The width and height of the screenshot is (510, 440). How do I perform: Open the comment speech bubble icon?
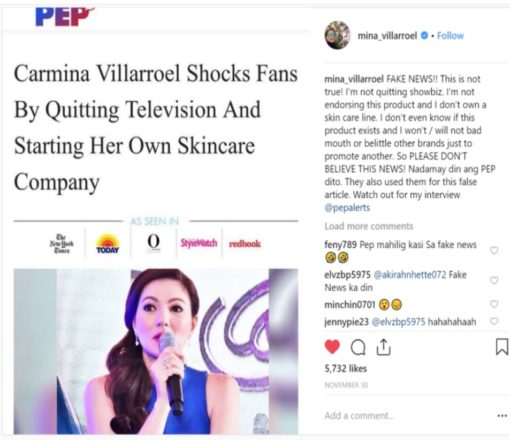pyautogui.click(x=358, y=348)
